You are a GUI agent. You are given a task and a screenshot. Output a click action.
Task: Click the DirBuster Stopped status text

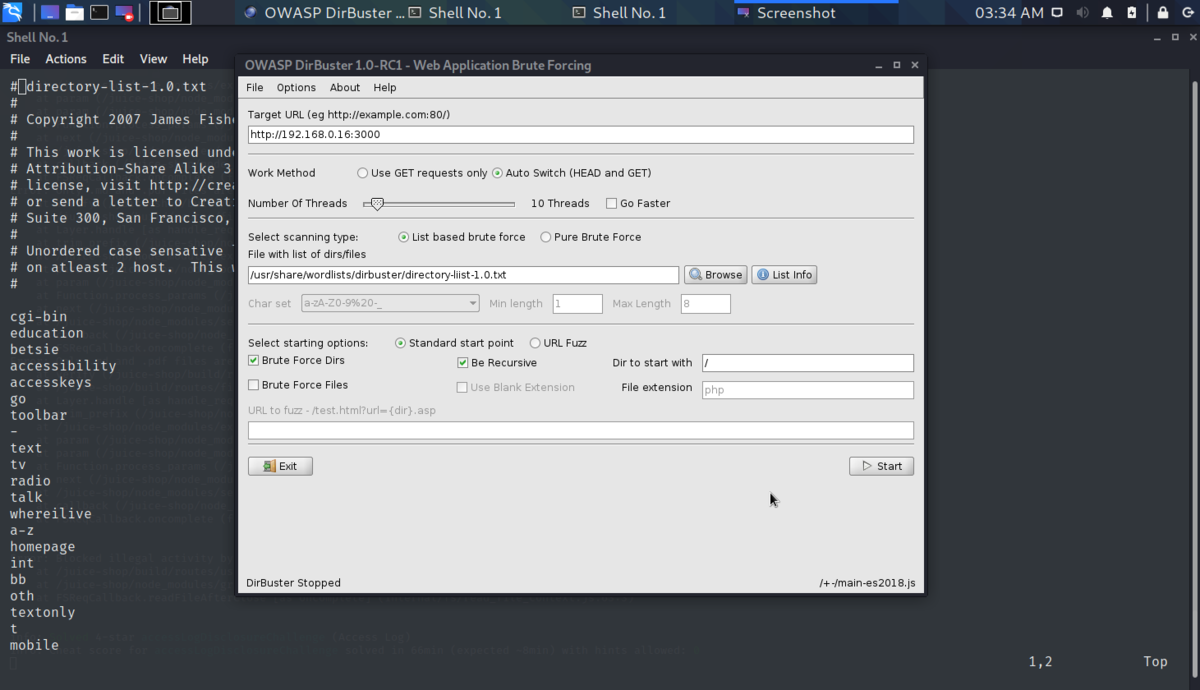tap(293, 583)
